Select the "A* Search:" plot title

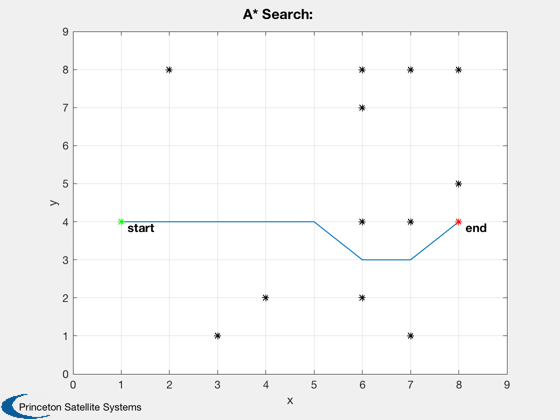pos(278,15)
